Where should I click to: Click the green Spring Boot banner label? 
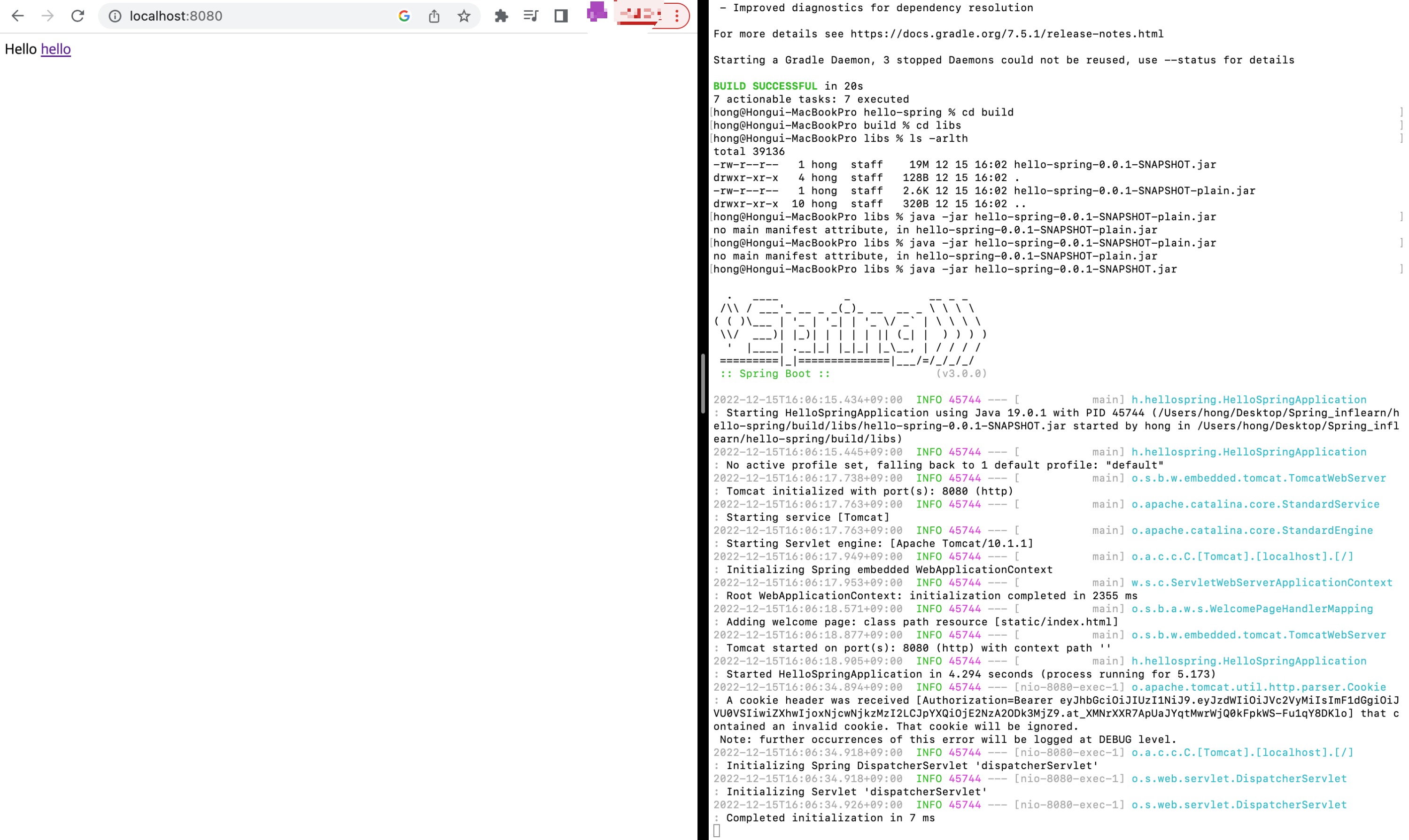775,374
